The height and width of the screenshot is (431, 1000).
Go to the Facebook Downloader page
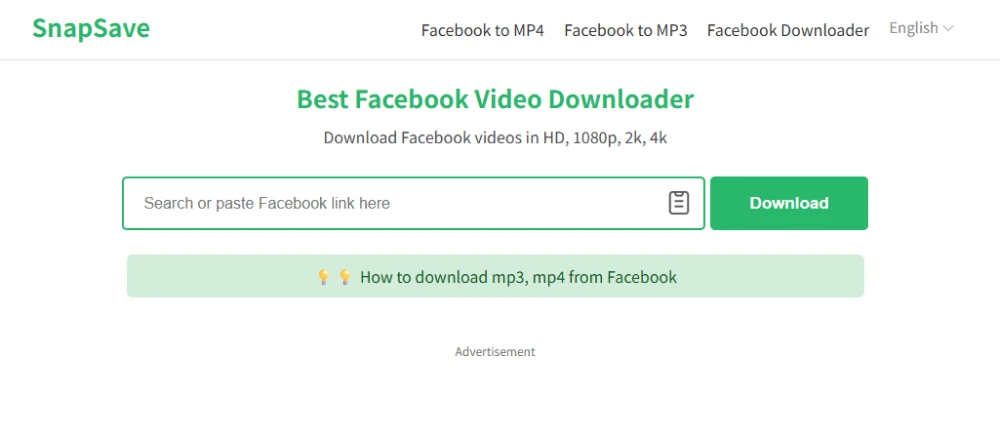pyautogui.click(x=788, y=30)
